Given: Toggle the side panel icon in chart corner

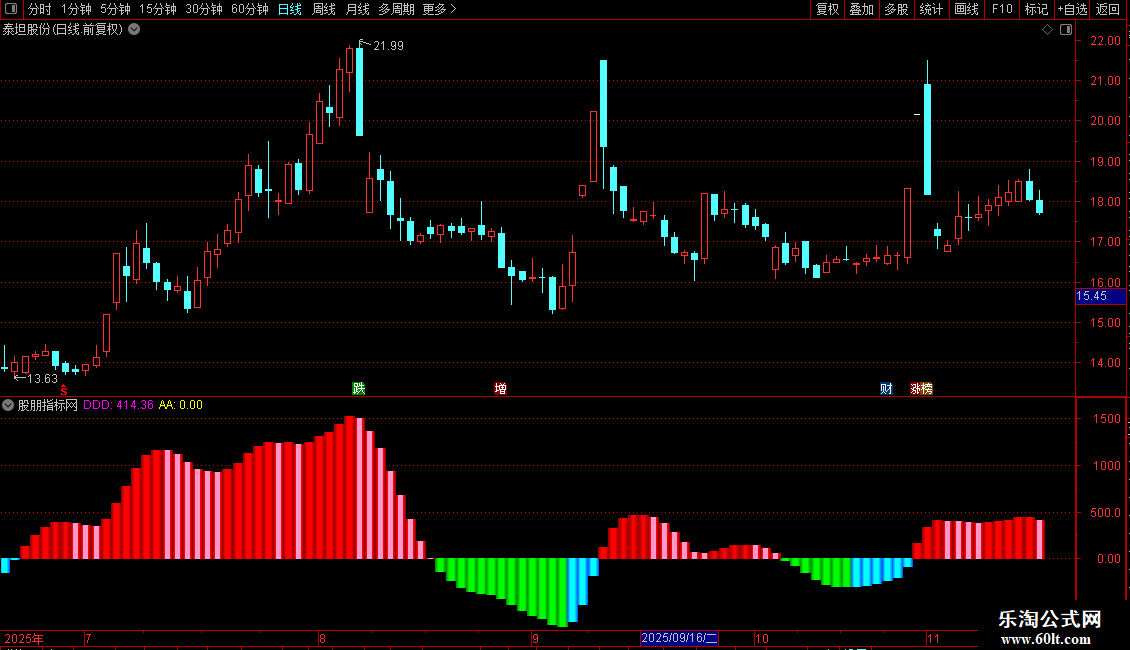Looking at the screenshot, I should pos(1066,30).
